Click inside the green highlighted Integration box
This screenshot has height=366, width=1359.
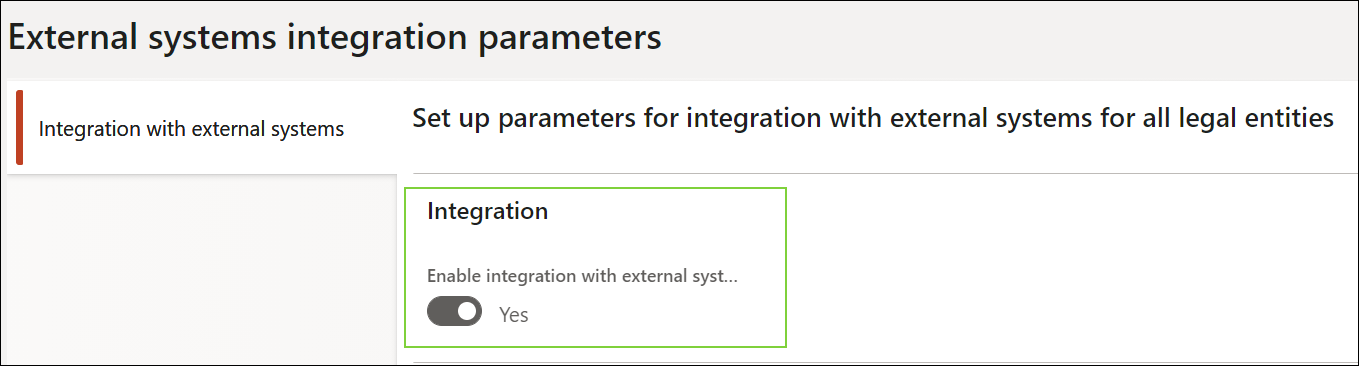[x=596, y=267]
